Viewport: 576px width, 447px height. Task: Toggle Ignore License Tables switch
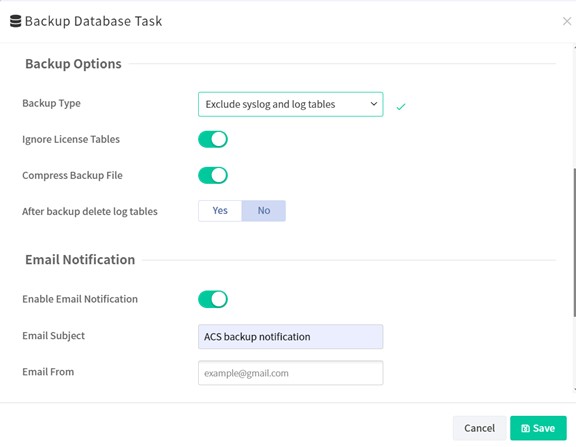213,139
